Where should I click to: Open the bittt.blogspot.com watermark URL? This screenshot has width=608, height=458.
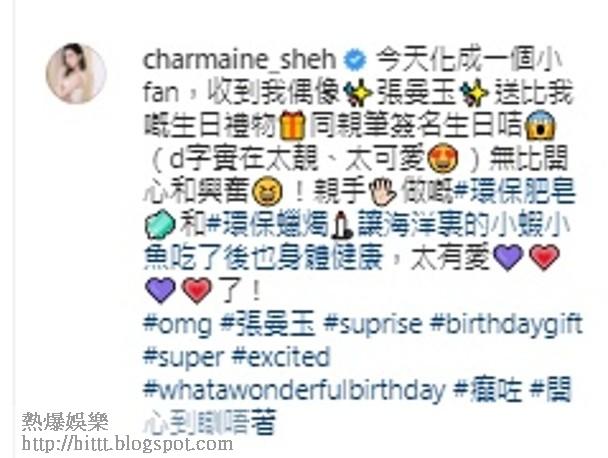[127, 444]
